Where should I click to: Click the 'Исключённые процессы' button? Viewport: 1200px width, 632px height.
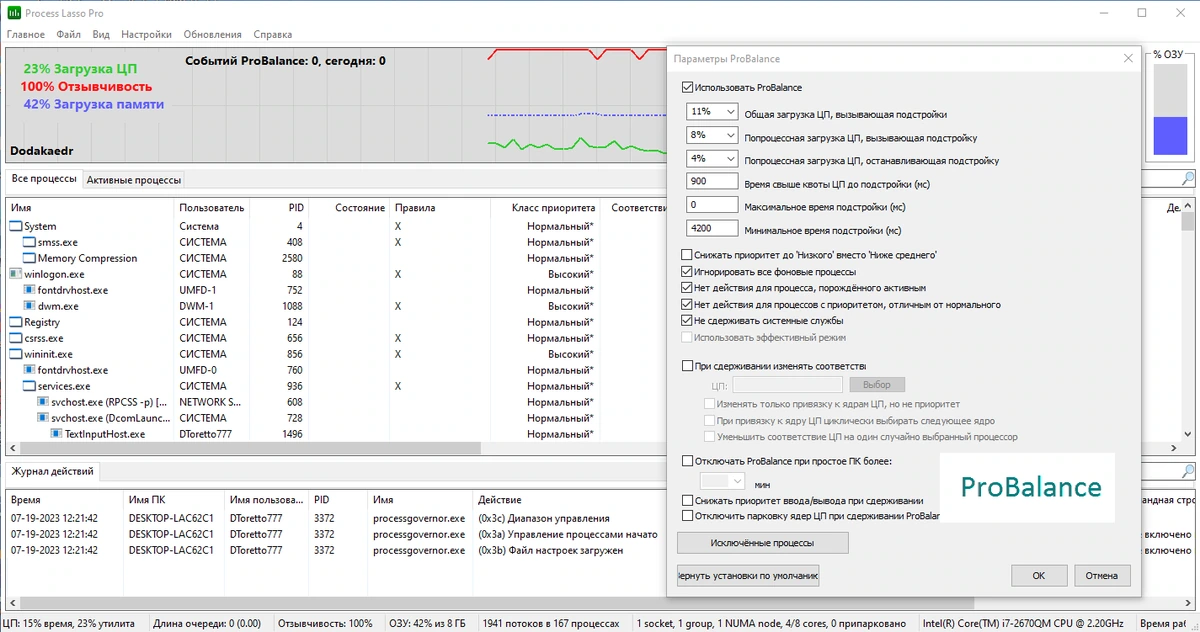763,542
